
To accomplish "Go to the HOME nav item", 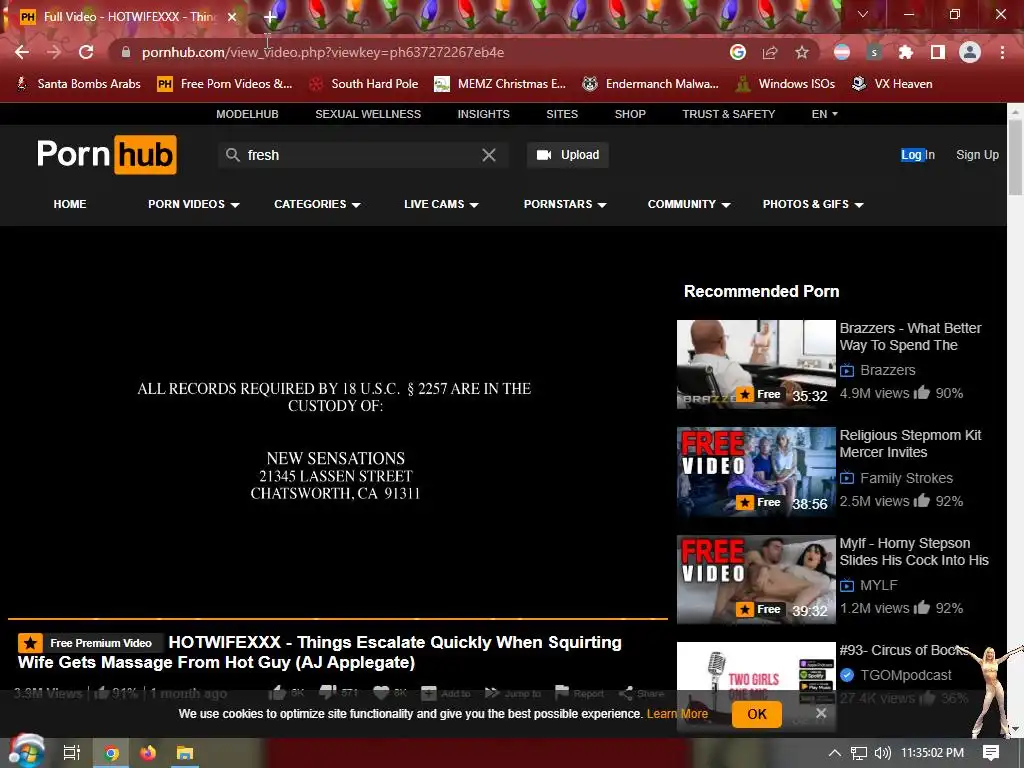I will (x=70, y=204).
